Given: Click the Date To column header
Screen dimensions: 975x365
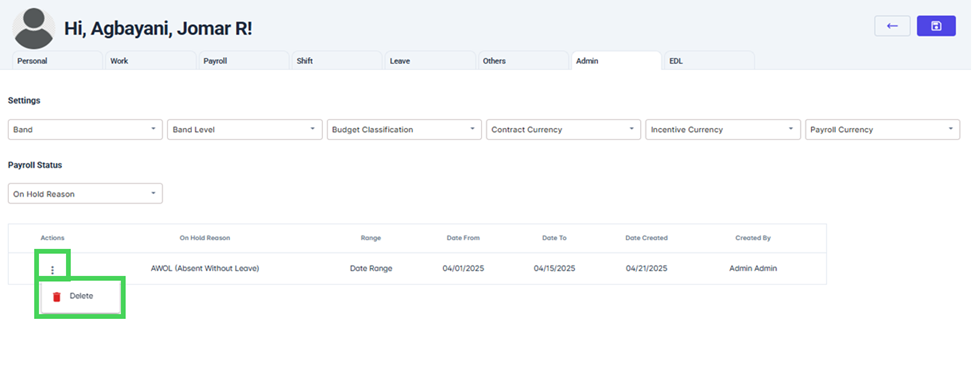Looking at the screenshot, I should (554, 238).
